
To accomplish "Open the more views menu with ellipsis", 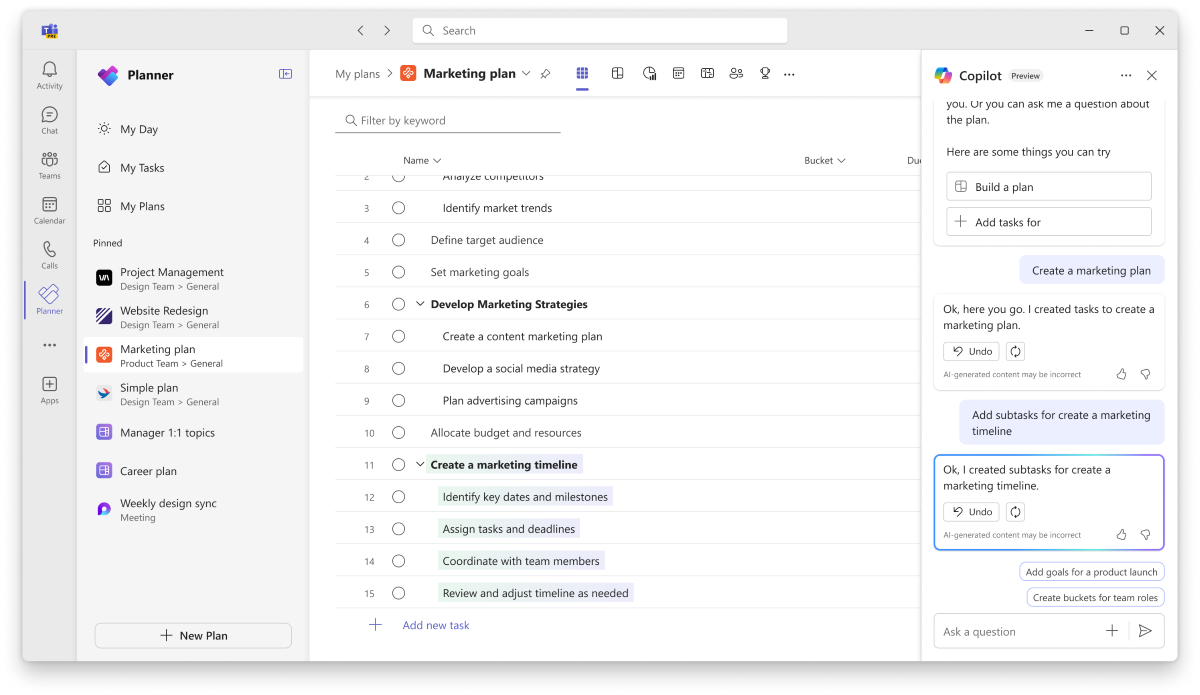I will [789, 73].
